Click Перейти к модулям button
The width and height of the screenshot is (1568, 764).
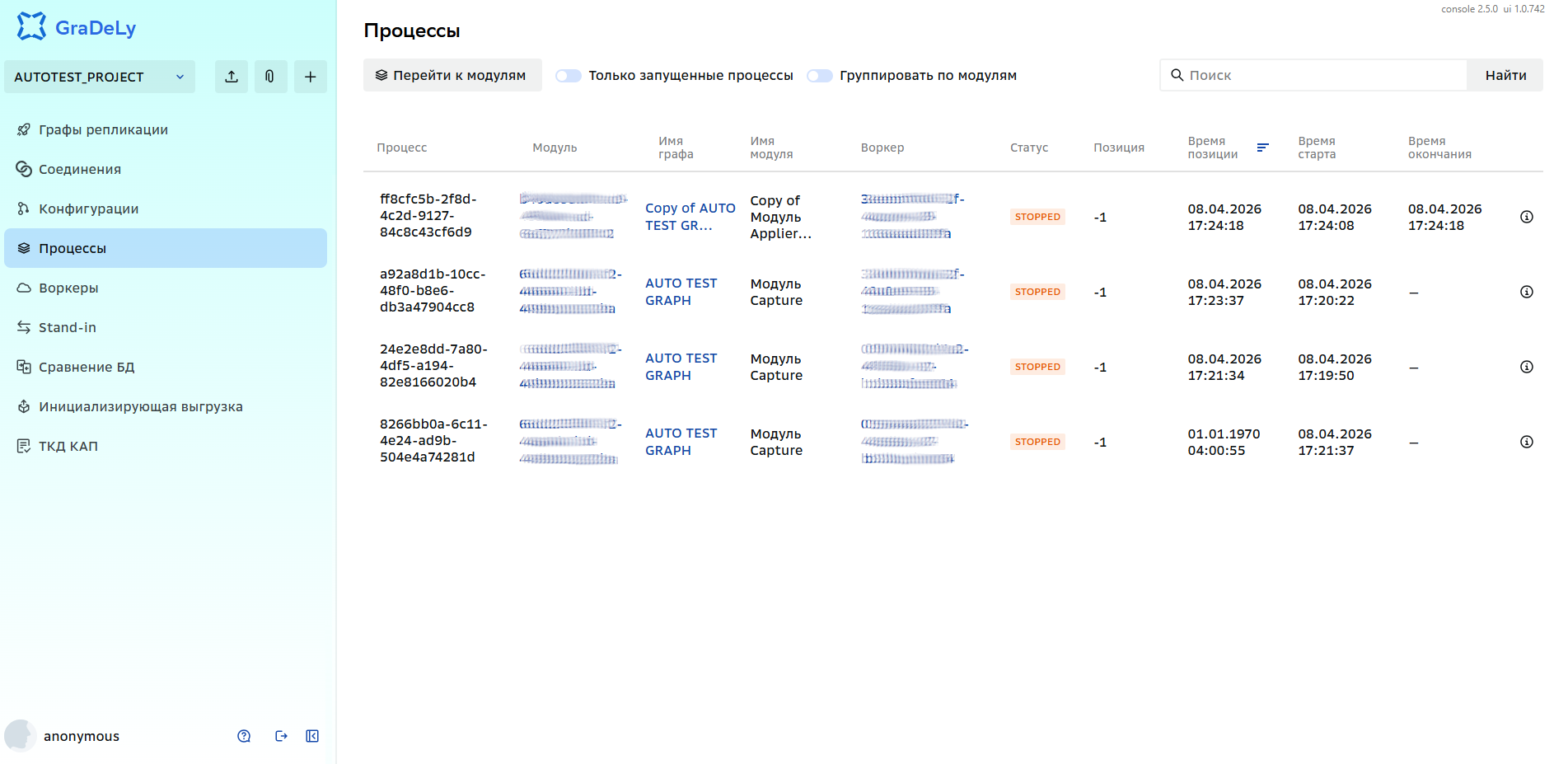click(452, 75)
